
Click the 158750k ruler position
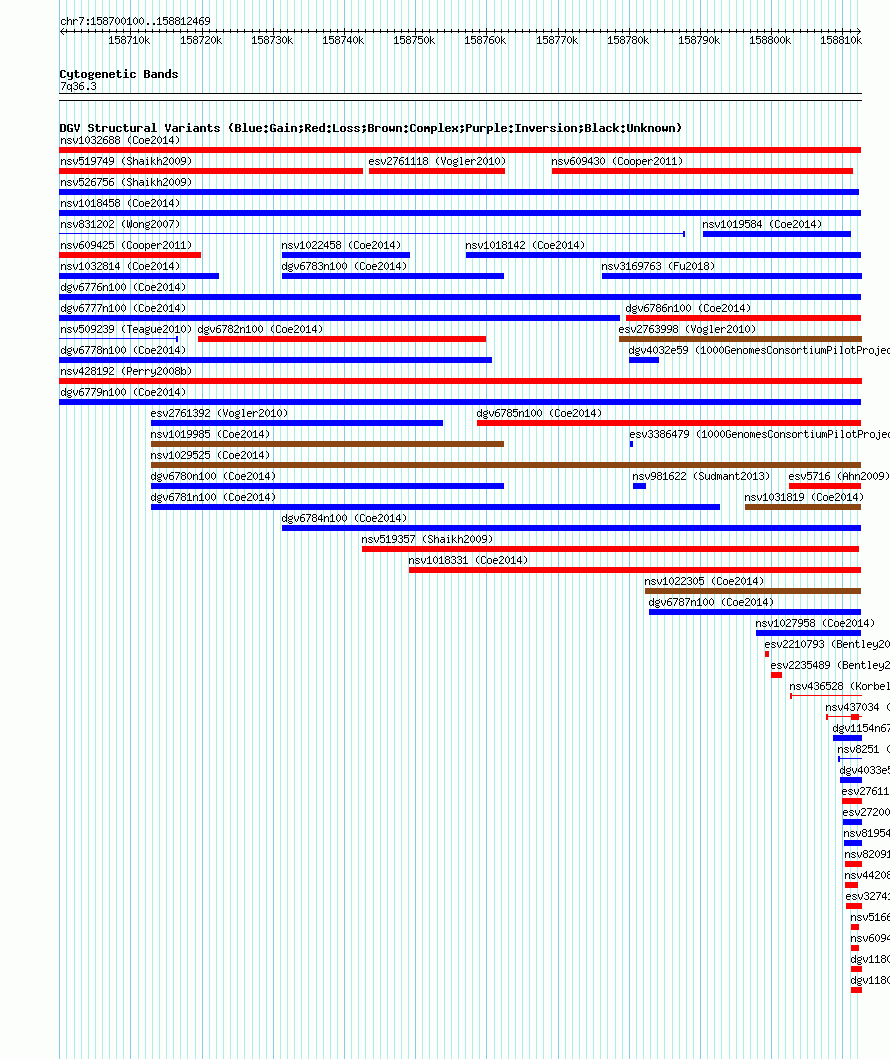[414, 40]
